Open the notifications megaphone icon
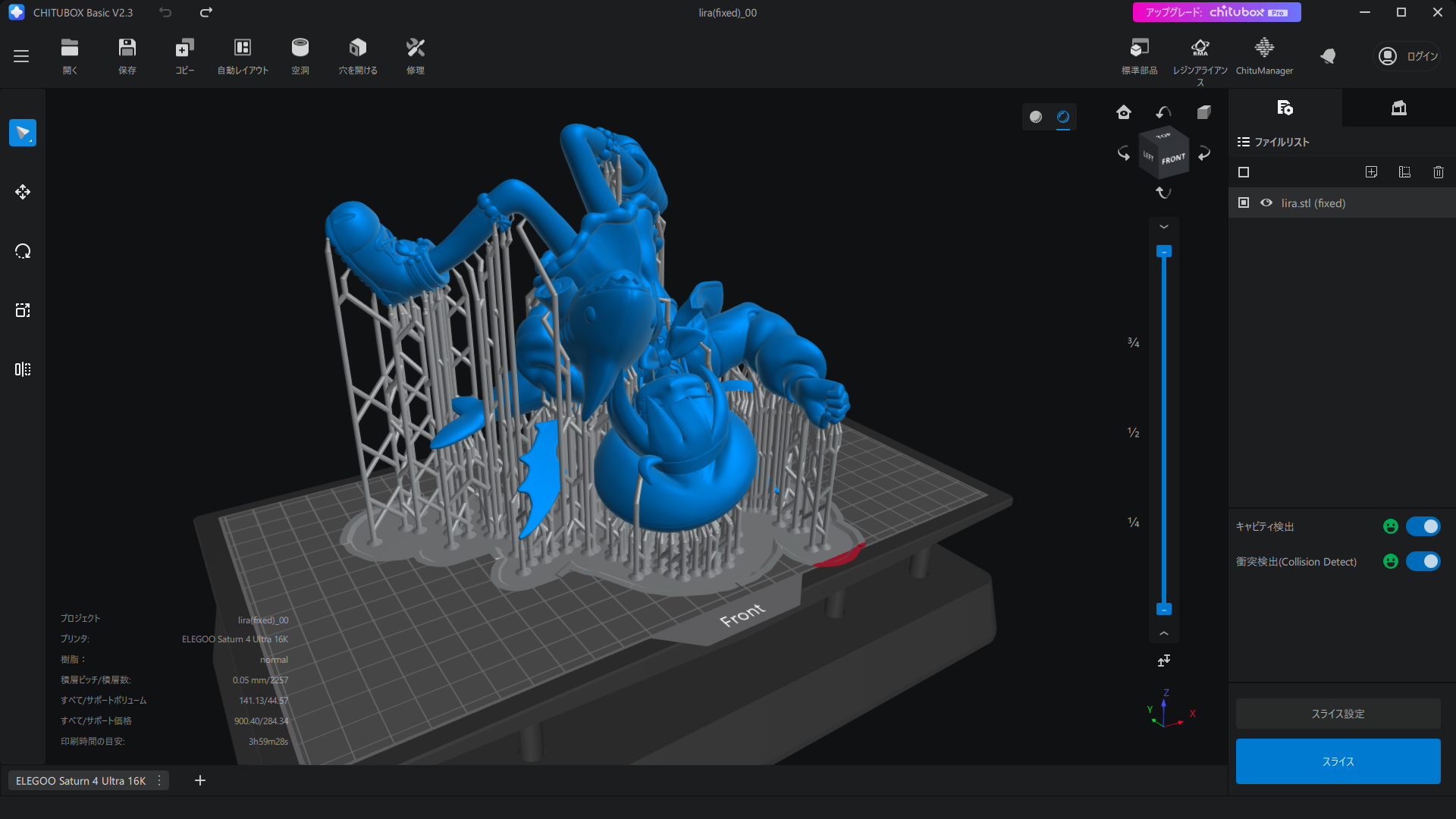The height and width of the screenshot is (819, 1456). [x=1328, y=56]
